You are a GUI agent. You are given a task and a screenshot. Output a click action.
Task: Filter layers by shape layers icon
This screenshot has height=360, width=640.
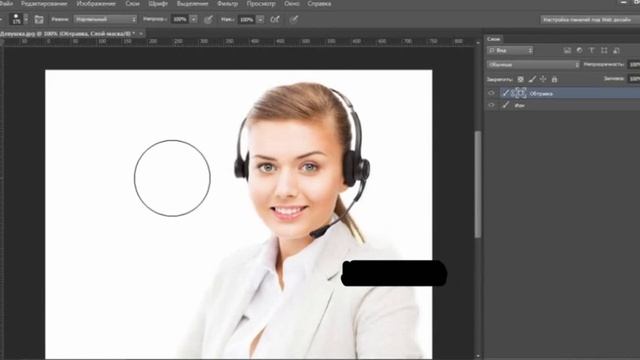604,50
